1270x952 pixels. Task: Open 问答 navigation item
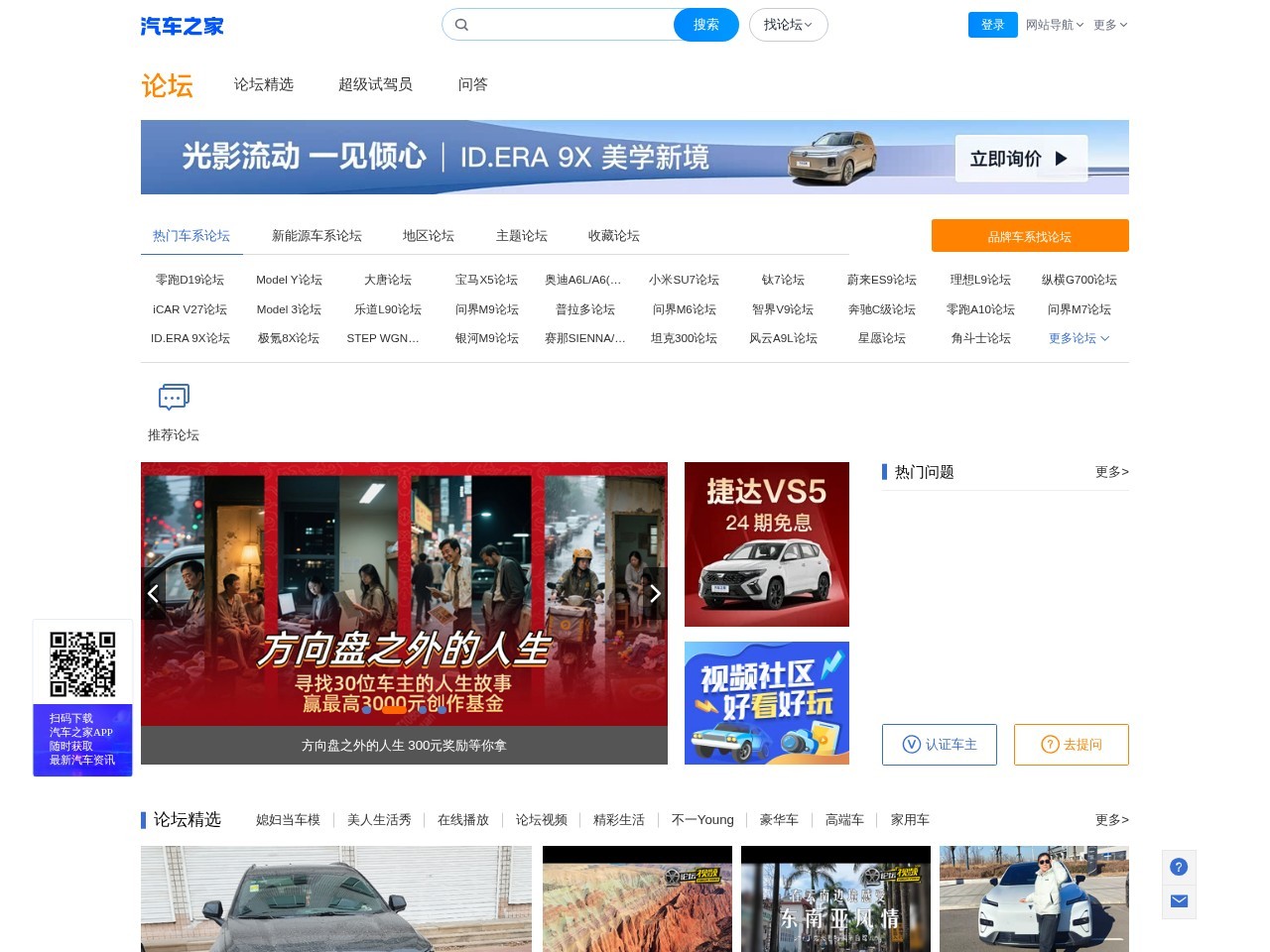[473, 84]
